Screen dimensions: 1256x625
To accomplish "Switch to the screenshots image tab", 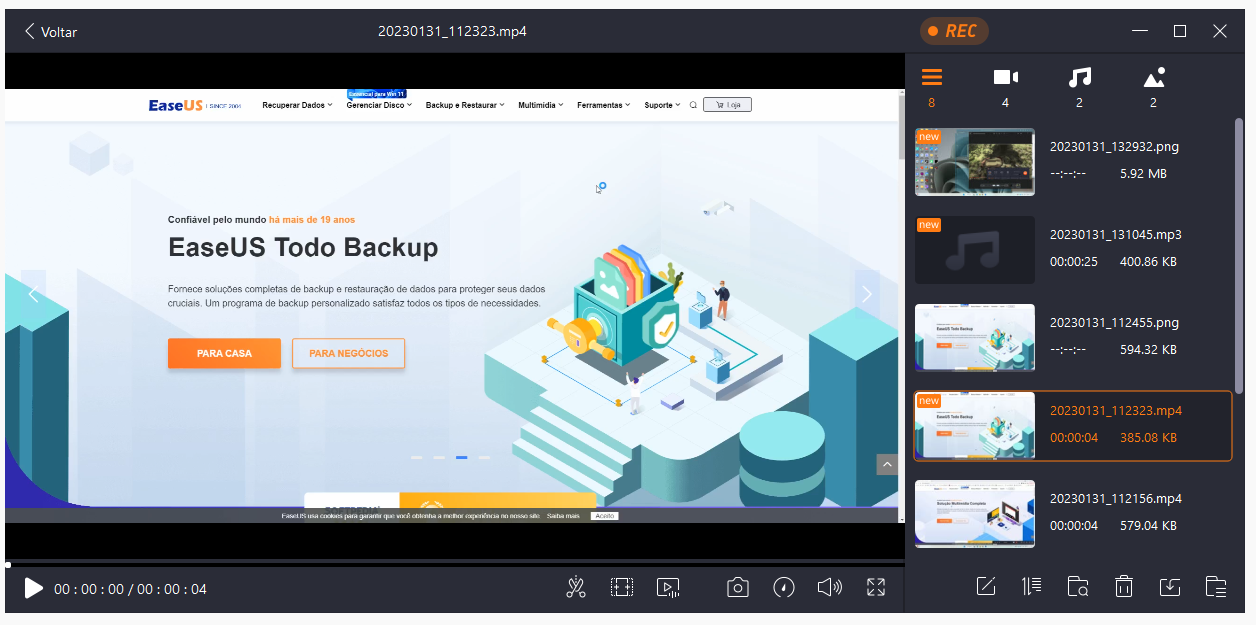I will (x=1153, y=87).
